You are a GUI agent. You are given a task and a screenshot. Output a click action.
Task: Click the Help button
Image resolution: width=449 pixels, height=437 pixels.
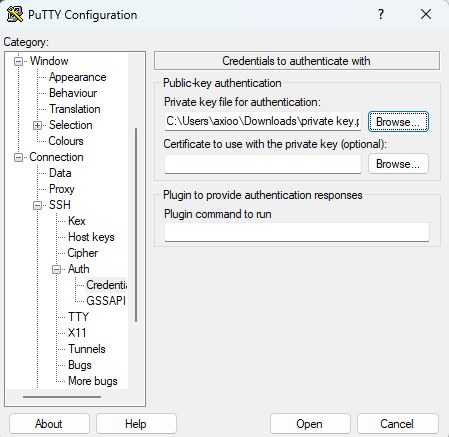(136, 424)
